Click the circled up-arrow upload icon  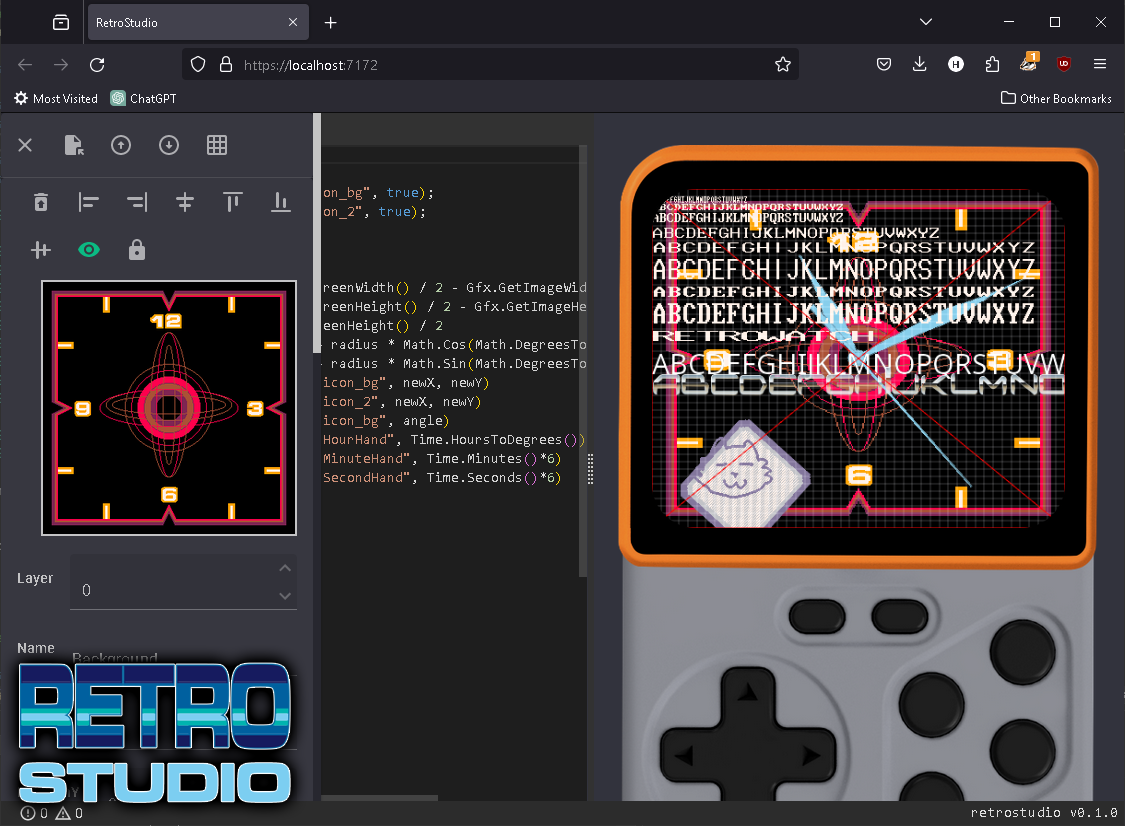[121, 145]
